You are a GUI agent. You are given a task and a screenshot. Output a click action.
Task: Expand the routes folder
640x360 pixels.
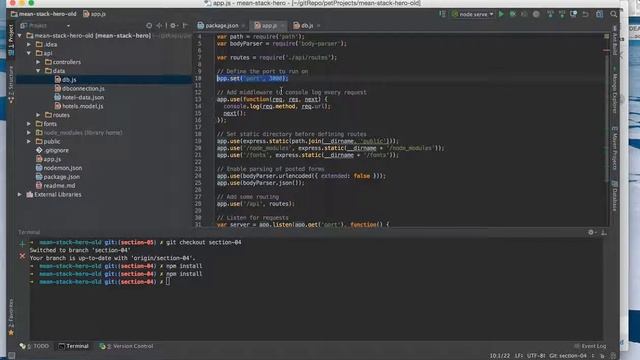tap(38, 115)
